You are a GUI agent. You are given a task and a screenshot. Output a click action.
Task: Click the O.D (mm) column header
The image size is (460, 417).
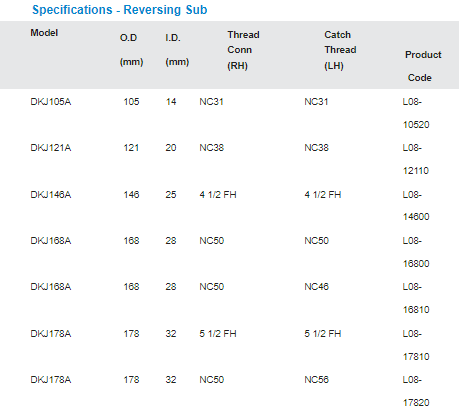click(131, 50)
